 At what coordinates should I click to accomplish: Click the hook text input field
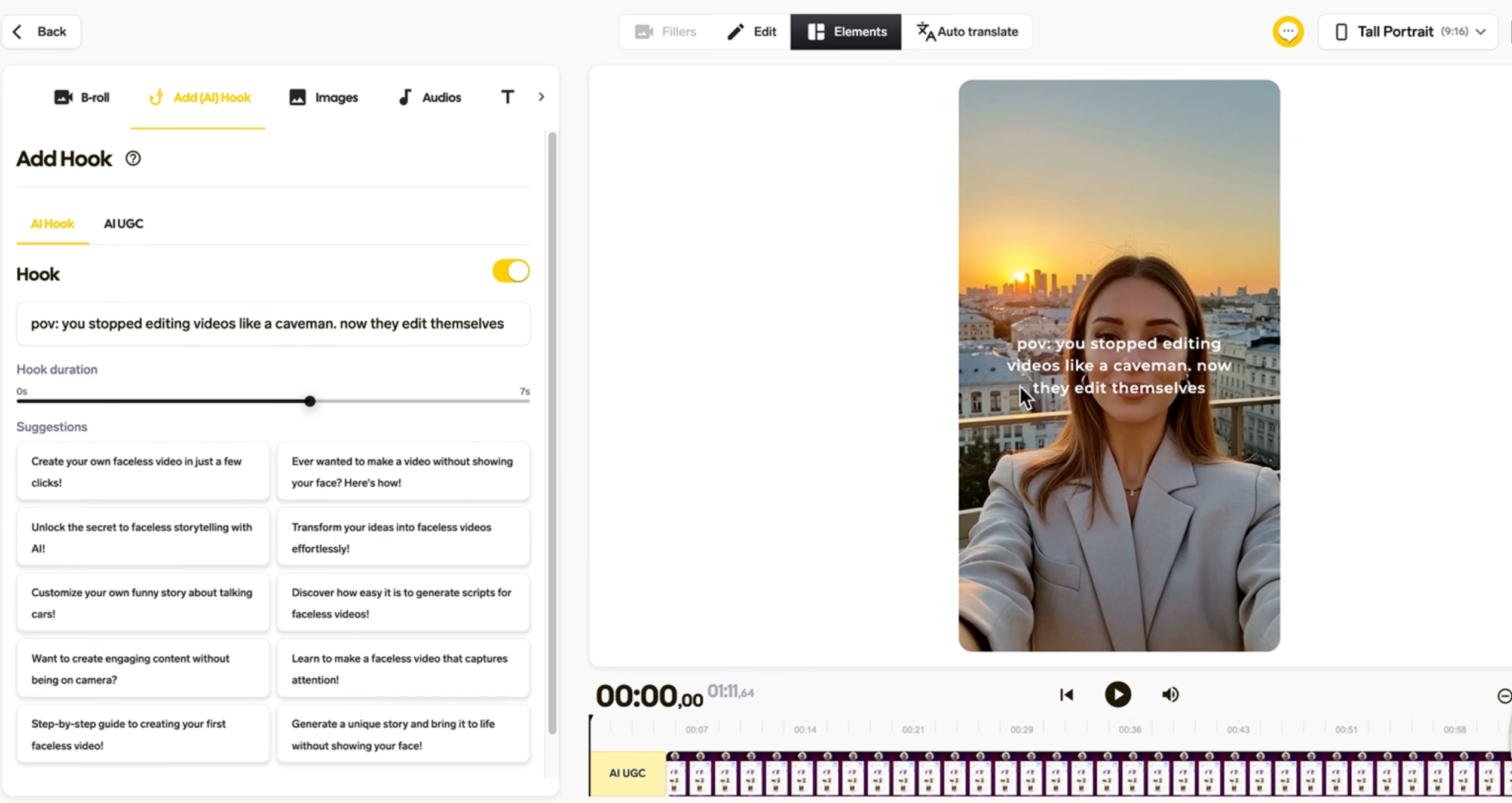tap(273, 324)
